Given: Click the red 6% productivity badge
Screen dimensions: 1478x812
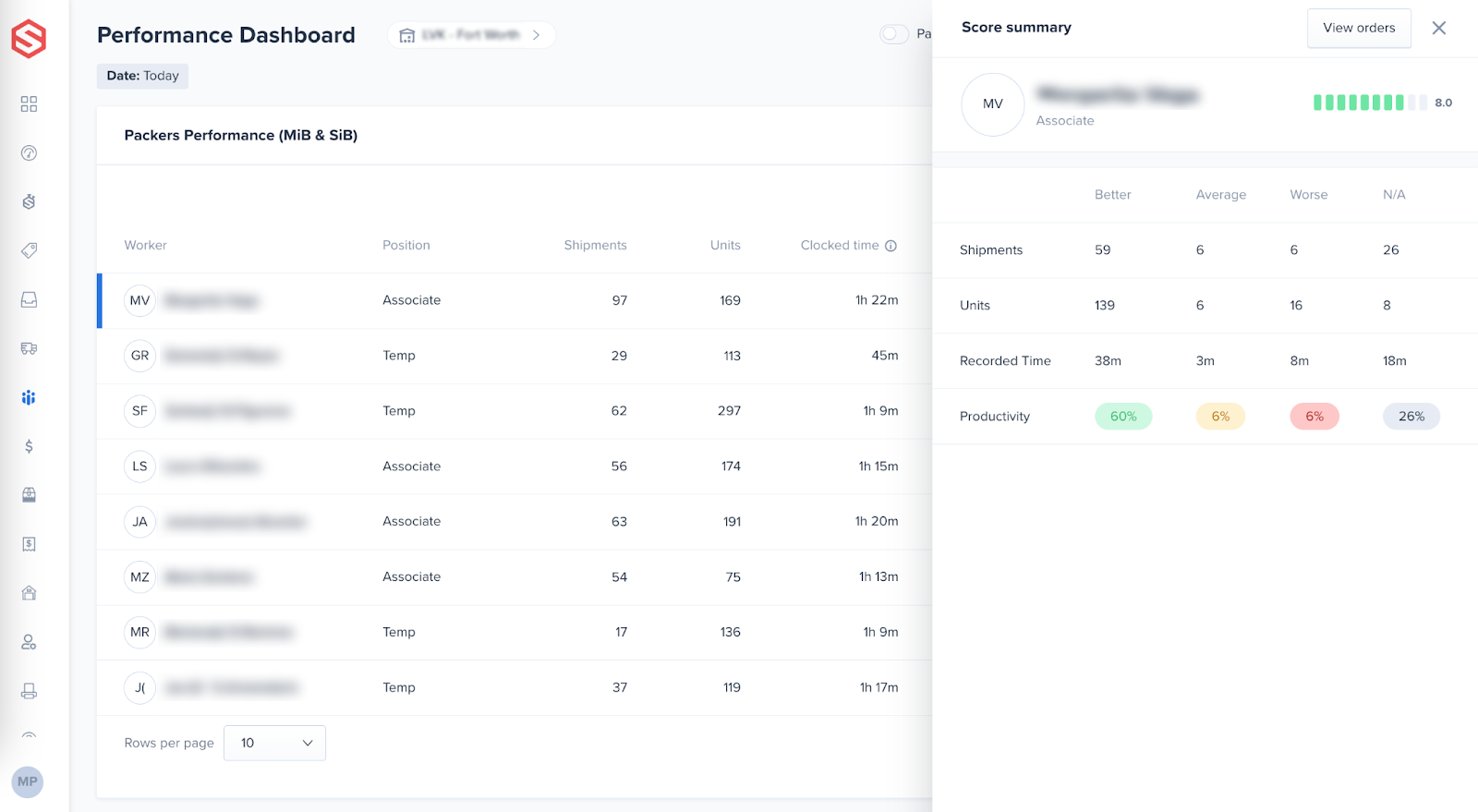Looking at the screenshot, I should [x=1314, y=417].
